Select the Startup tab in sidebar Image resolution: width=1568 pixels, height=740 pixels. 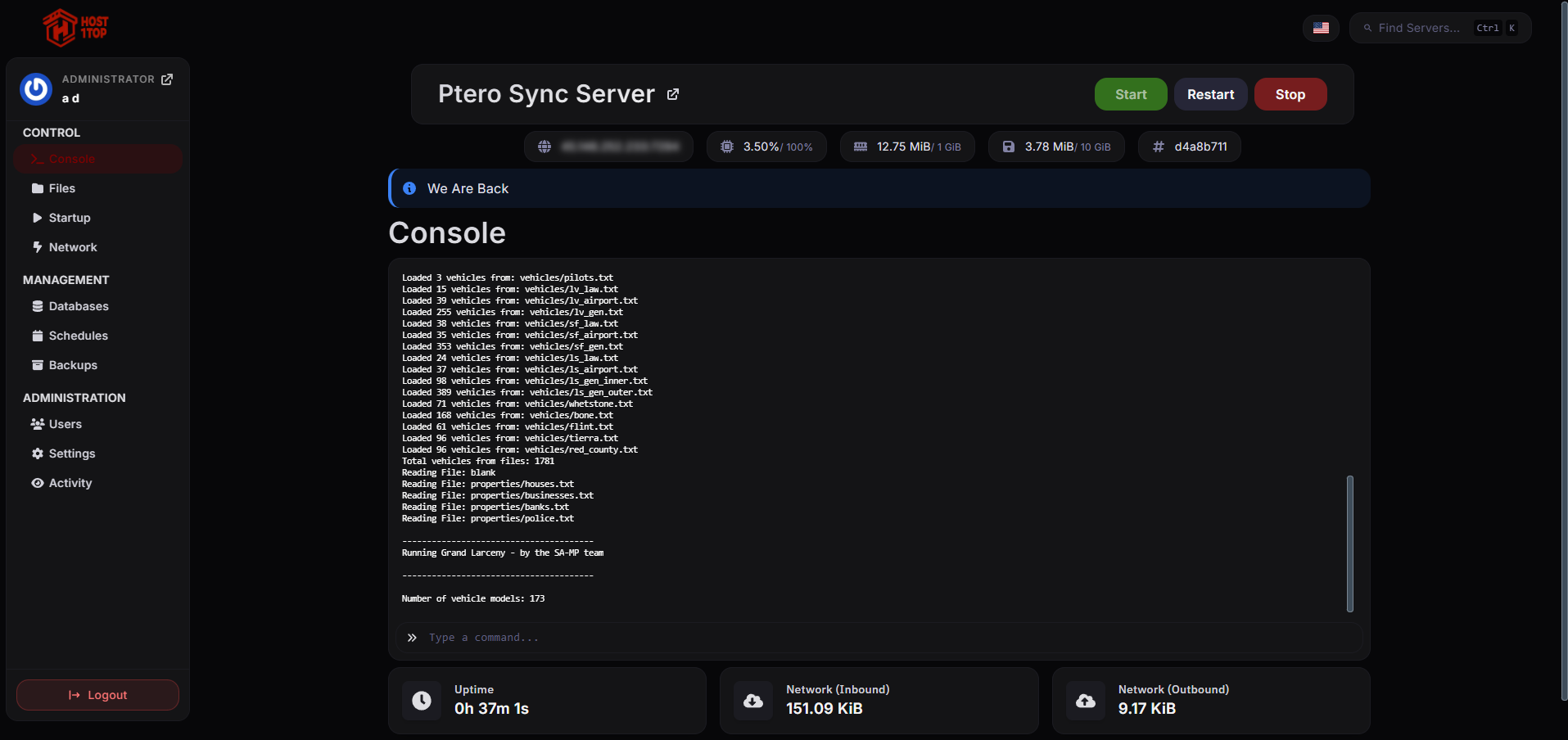pyautogui.click(x=69, y=218)
